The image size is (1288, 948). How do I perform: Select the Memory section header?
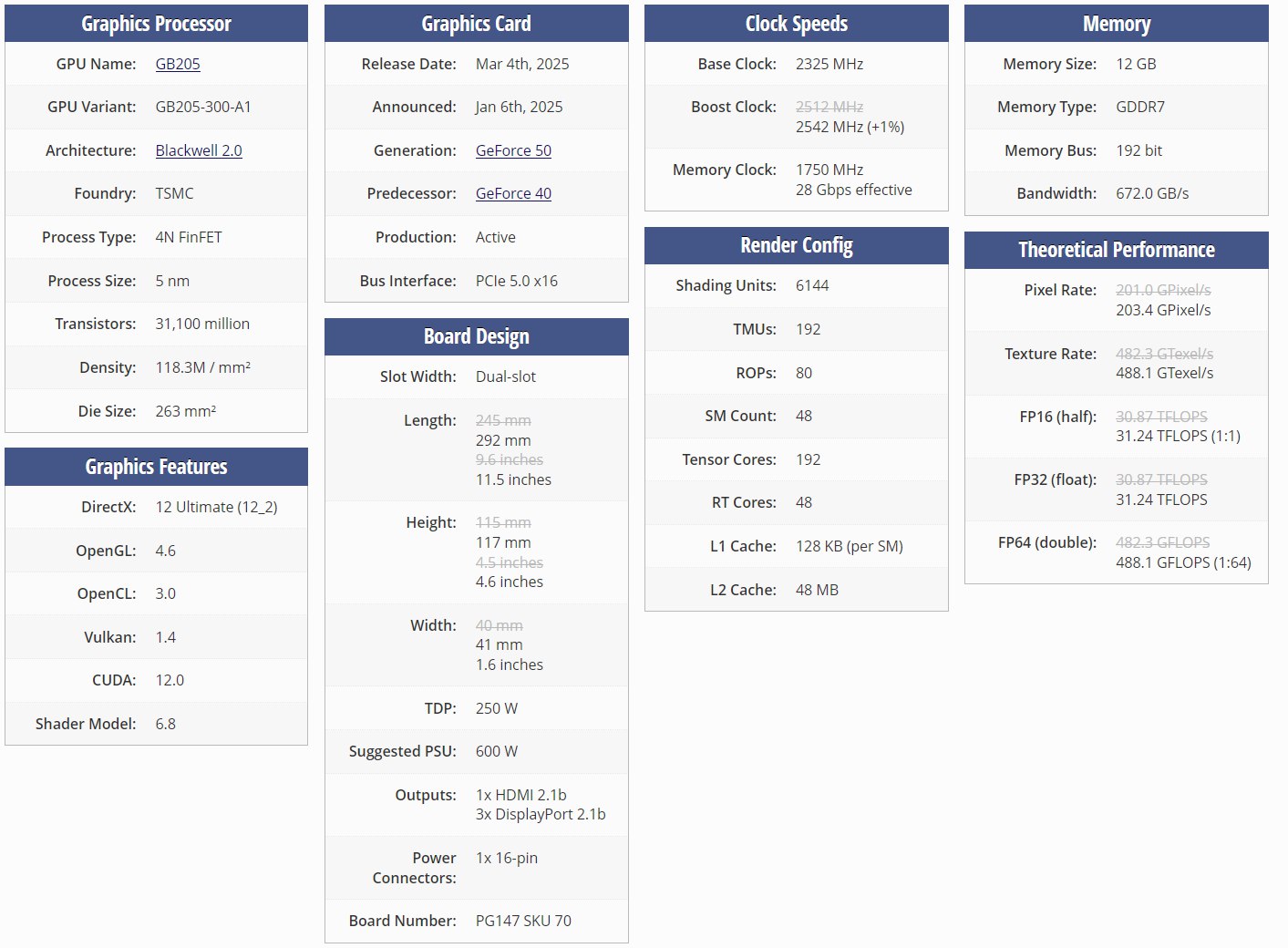coord(1116,24)
